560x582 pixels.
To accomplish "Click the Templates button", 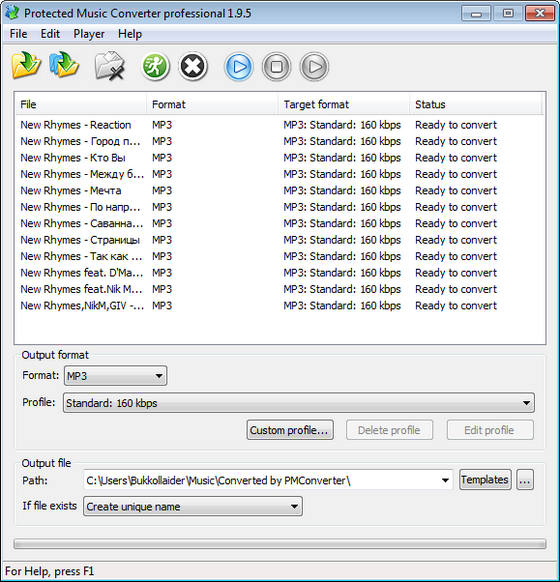I will click(485, 480).
